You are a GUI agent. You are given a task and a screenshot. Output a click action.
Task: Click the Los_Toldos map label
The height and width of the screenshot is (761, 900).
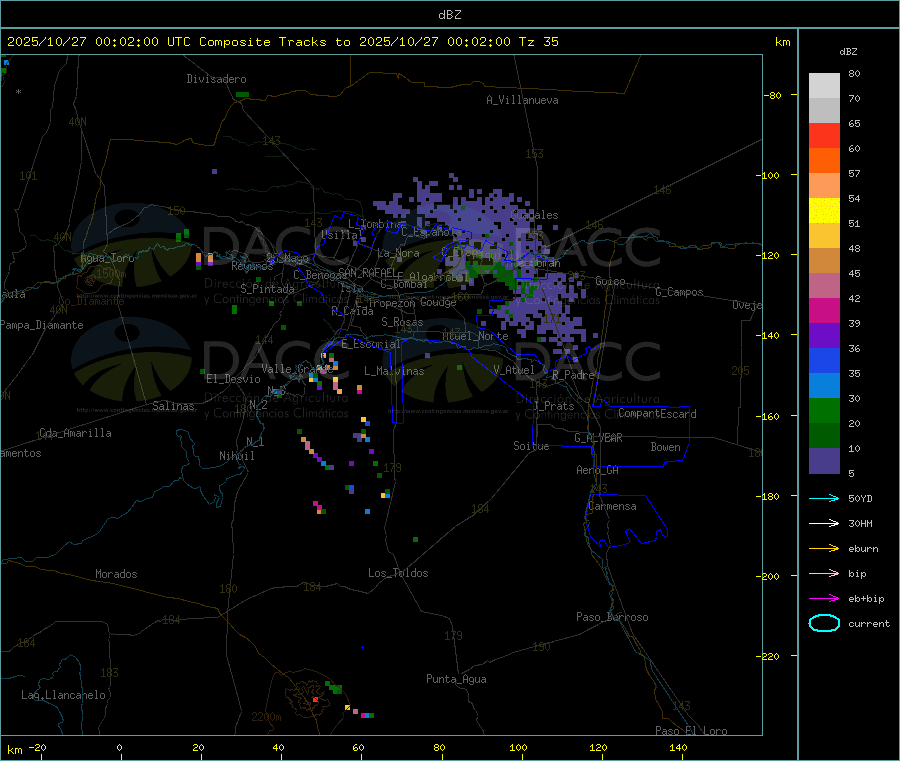pos(398,573)
